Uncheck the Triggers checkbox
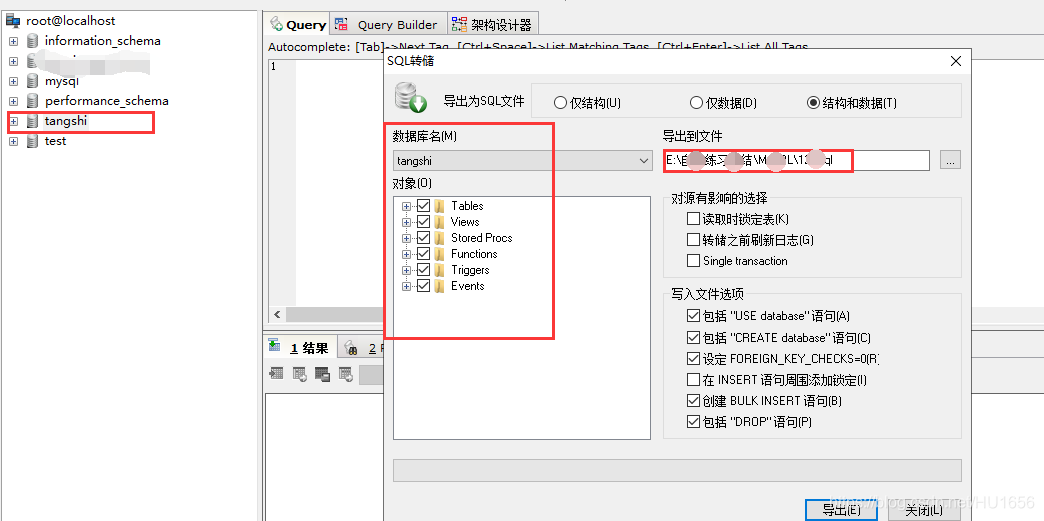 tap(423, 270)
